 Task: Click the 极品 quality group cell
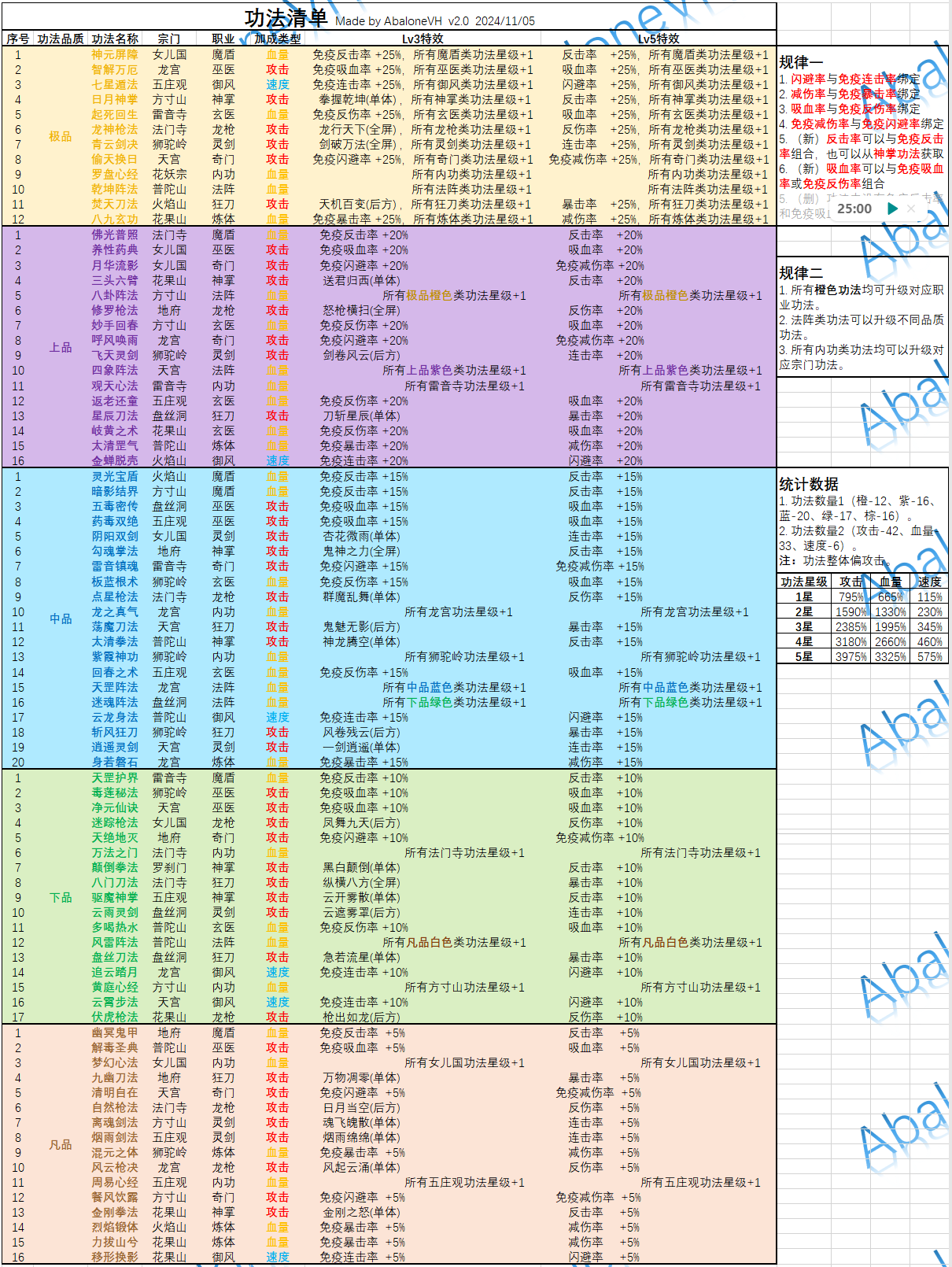(x=61, y=136)
